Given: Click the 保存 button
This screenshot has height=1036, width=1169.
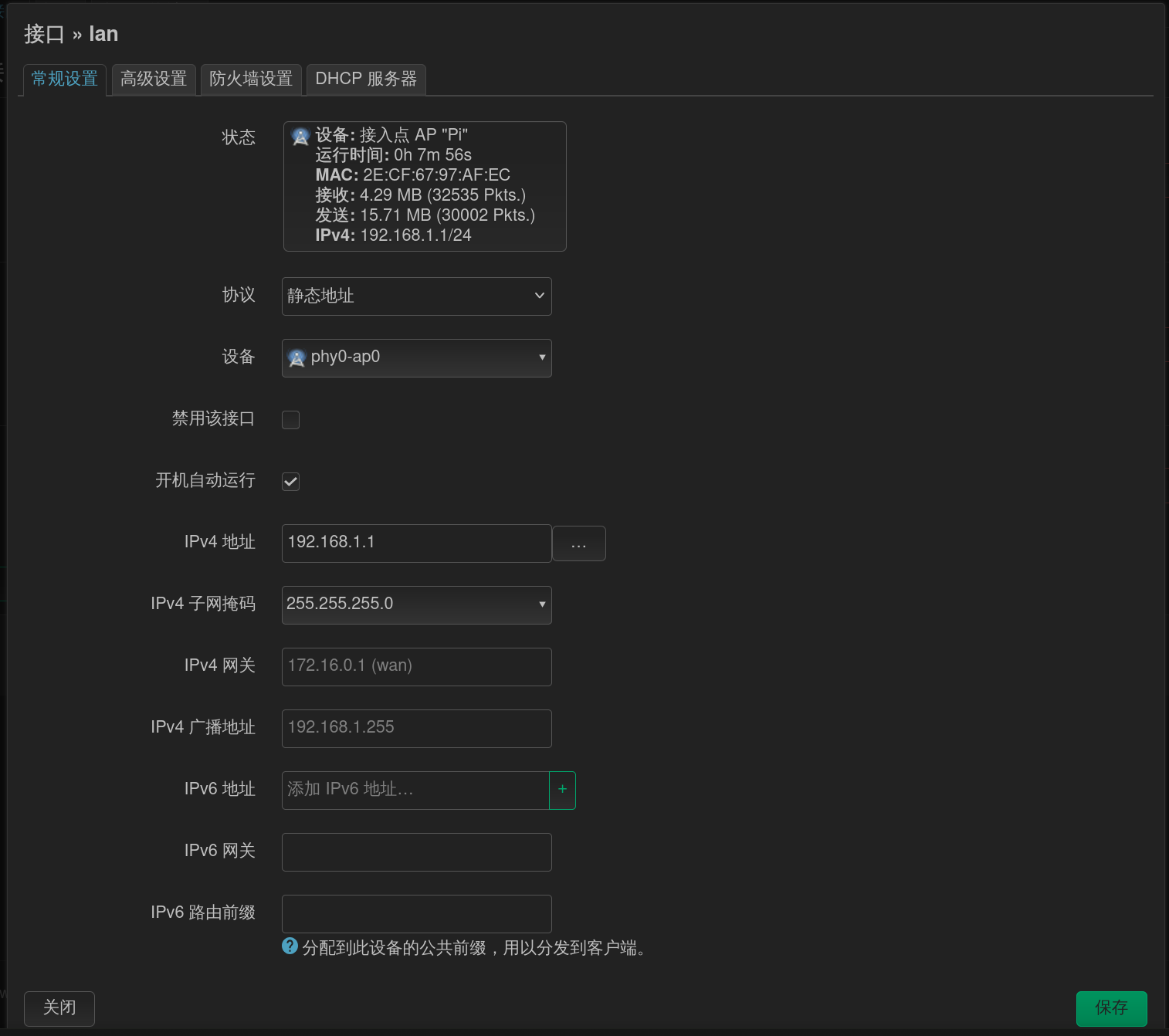Looking at the screenshot, I should [x=1111, y=1008].
